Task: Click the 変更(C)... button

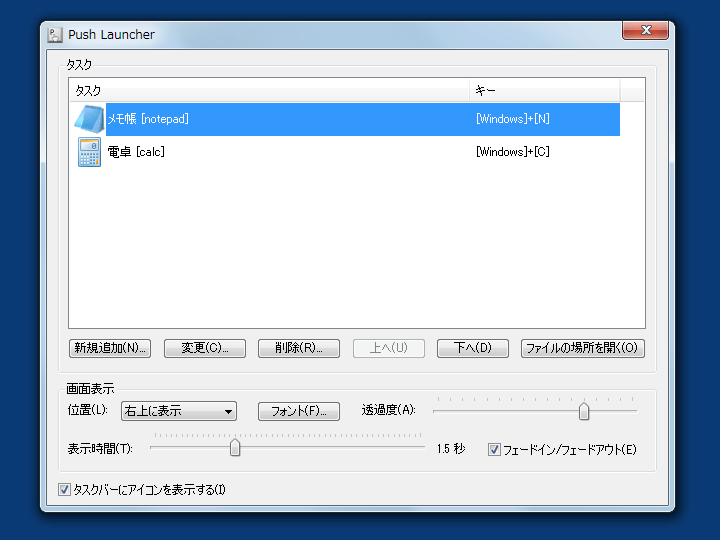Action: point(205,348)
